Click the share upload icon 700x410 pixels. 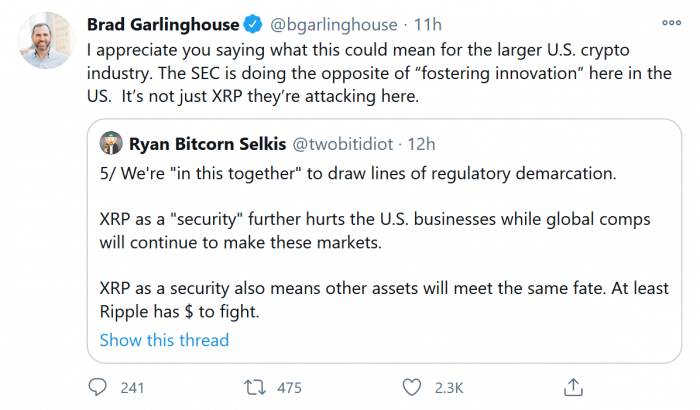coord(573,385)
